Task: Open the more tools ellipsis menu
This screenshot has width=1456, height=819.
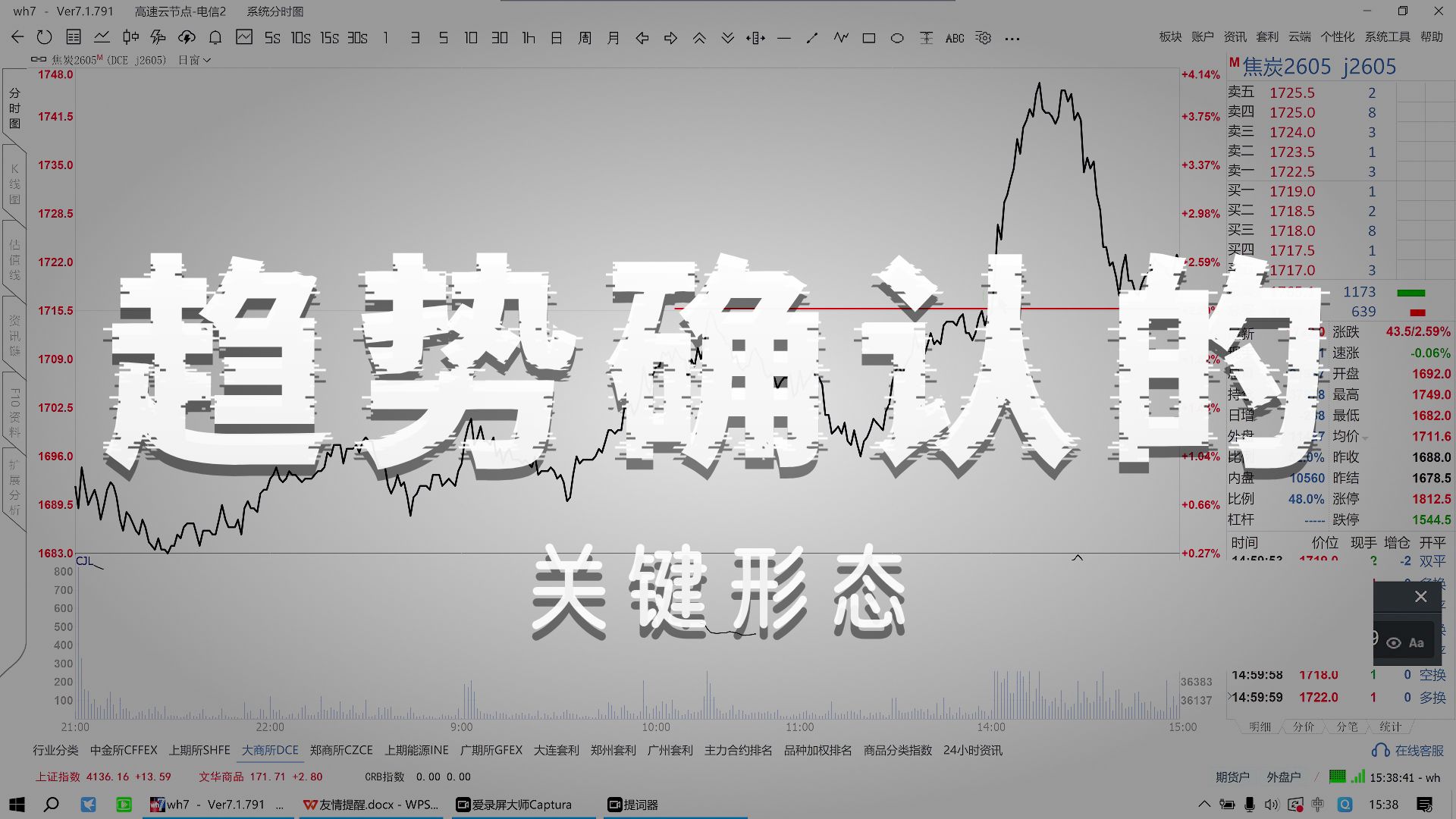Action: (1012, 38)
